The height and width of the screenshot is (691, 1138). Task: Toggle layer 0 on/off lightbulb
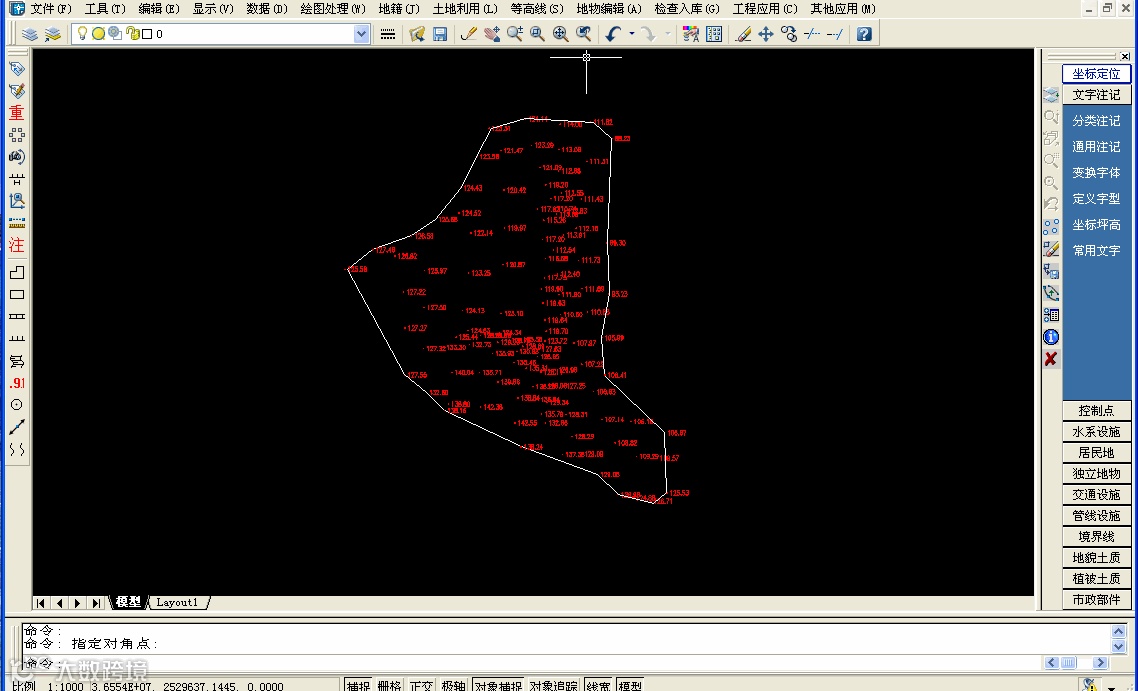[82, 33]
